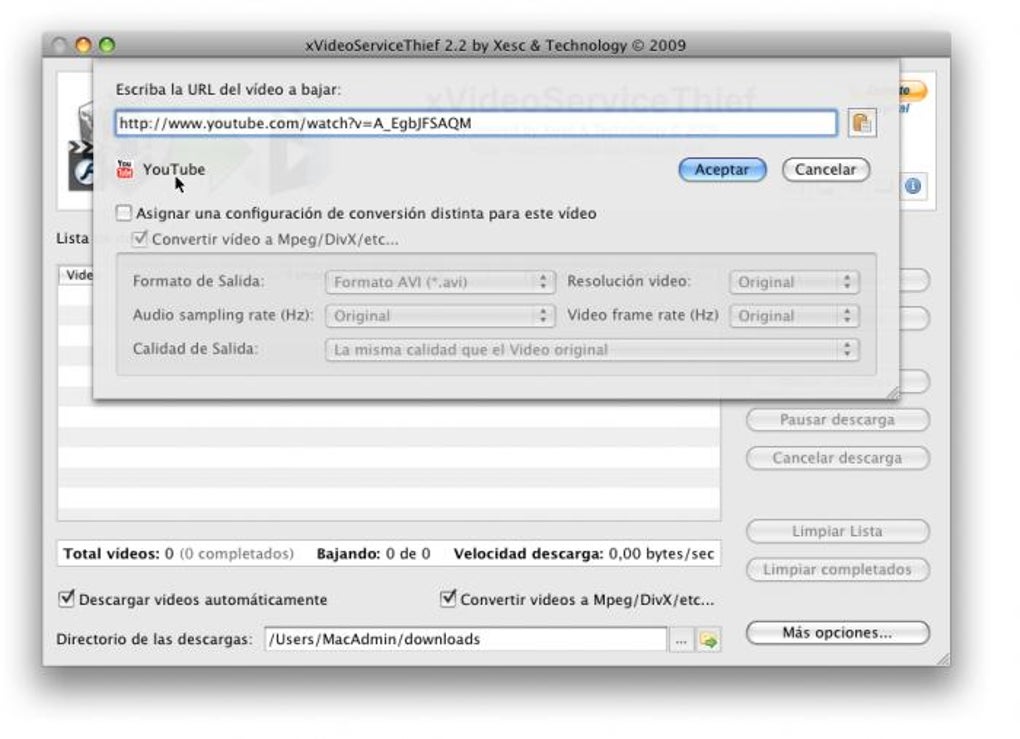Click the paste-from-clipboard icon beside URL field
Image resolution: width=1020 pixels, height=739 pixels.
(x=862, y=123)
